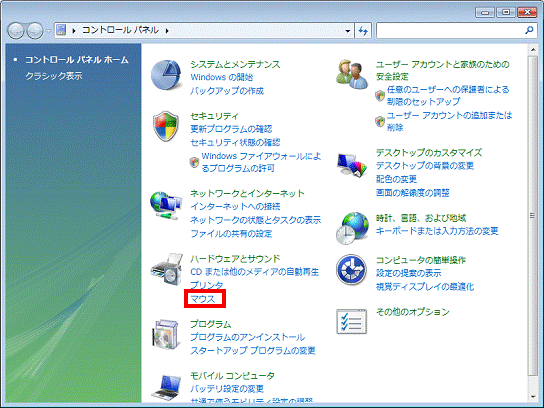Image resolution: width=544 pixels, height=408 pixels.
Task: Open the Programs disc box icon
Action: 167,334
